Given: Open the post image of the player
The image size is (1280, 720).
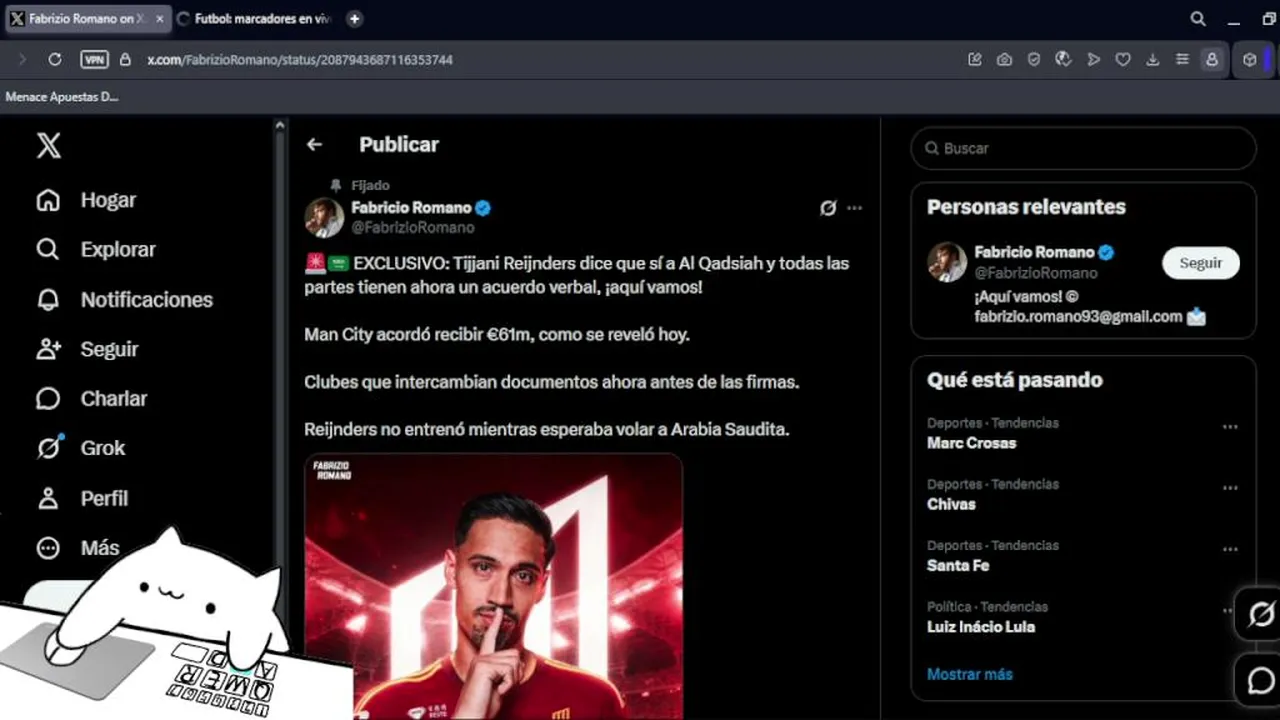Looking at the screenshot, I should 494,586.
